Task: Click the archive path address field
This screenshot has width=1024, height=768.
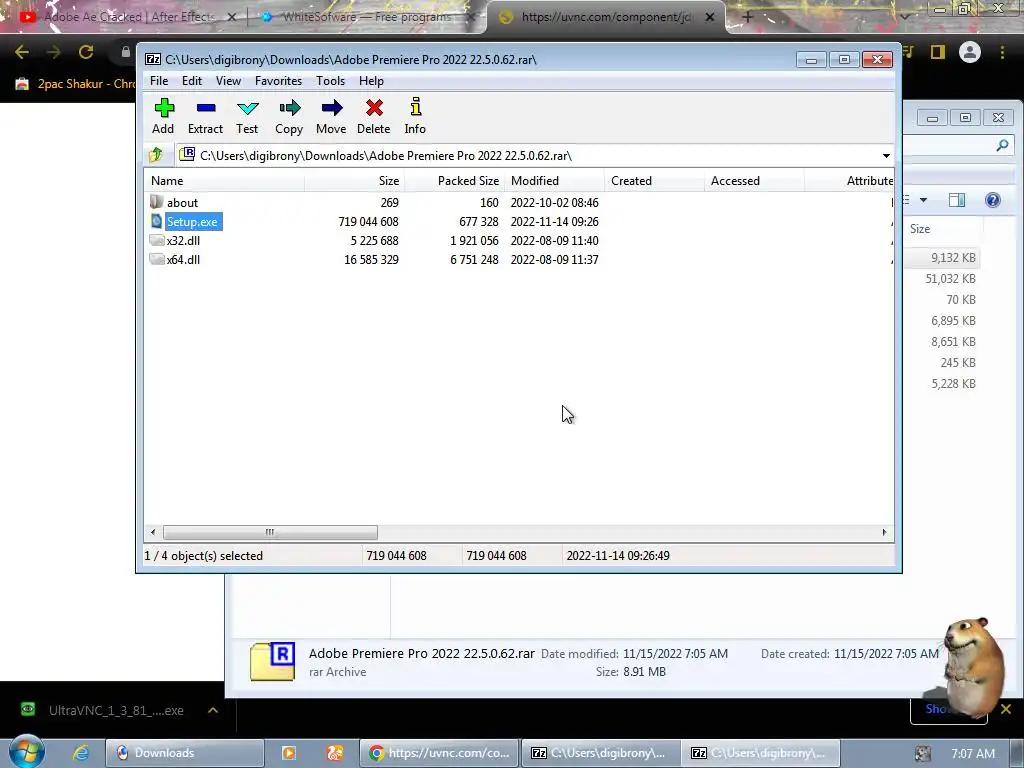Action: 528,155
